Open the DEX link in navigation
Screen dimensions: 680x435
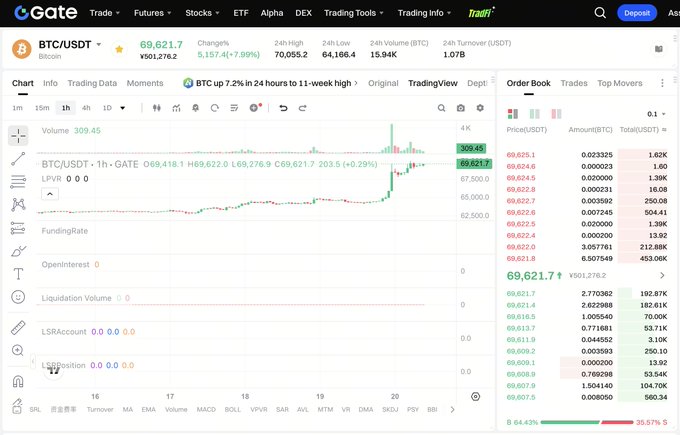click(304, 13)
